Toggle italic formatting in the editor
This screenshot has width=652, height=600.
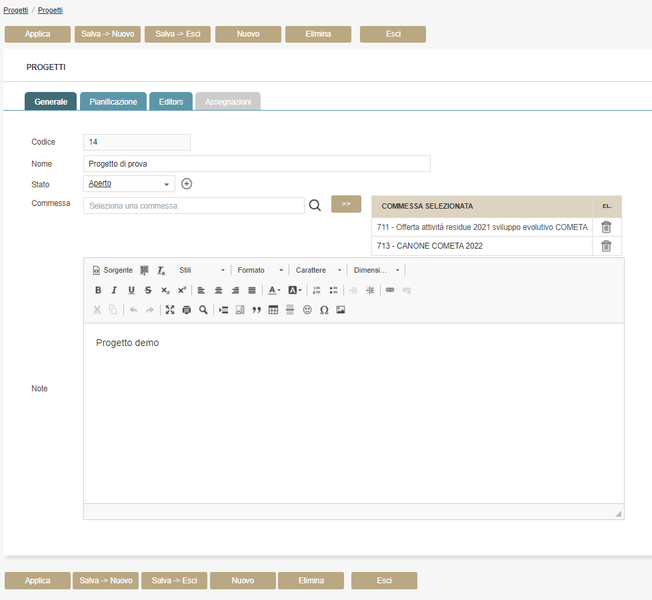point(114,290)
